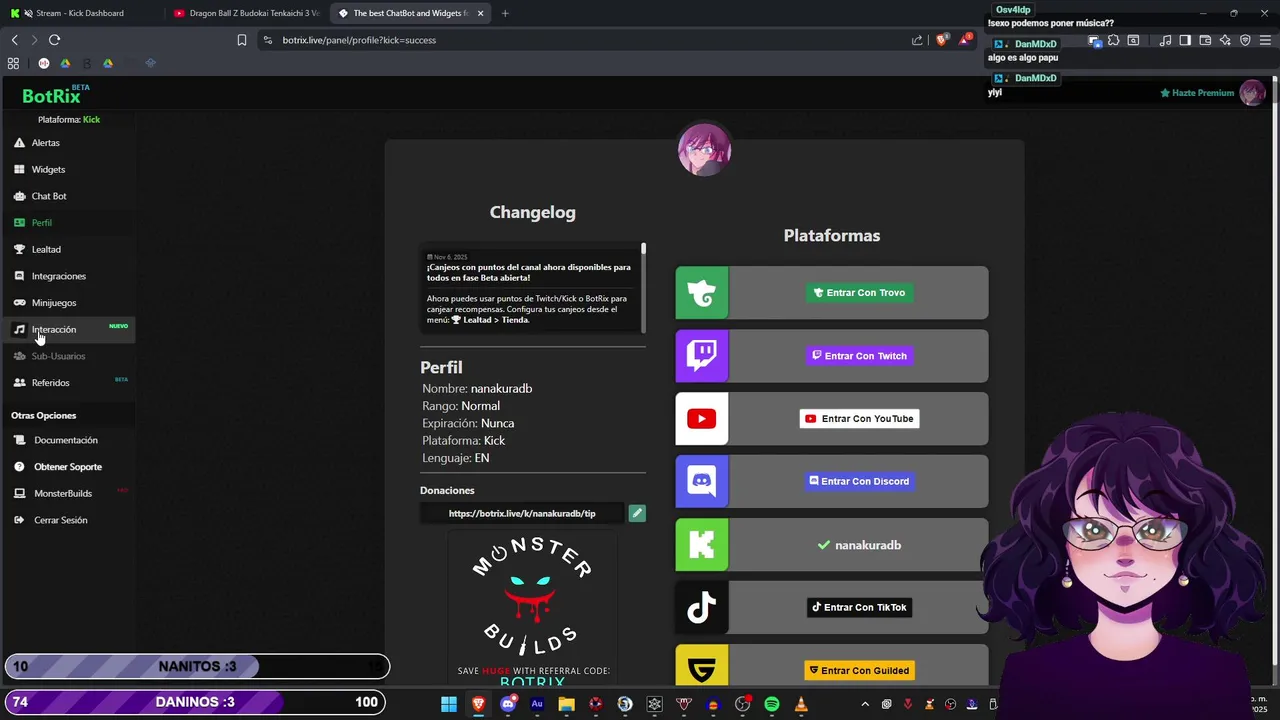This screenshot has height=720, width=1280.
Task: Click the TikTok platform icon
Action: click(702, 607)
